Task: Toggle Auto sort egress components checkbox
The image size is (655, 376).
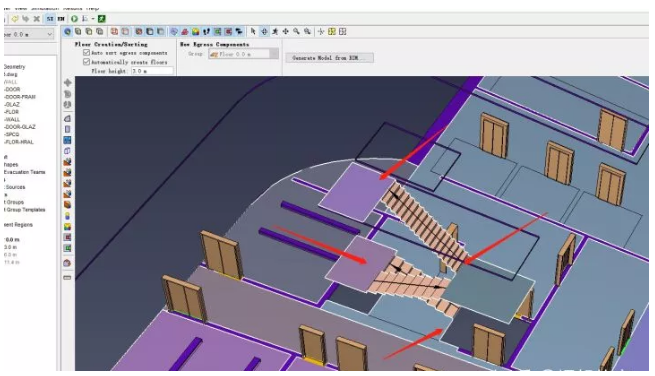Action: coord(86,53)
